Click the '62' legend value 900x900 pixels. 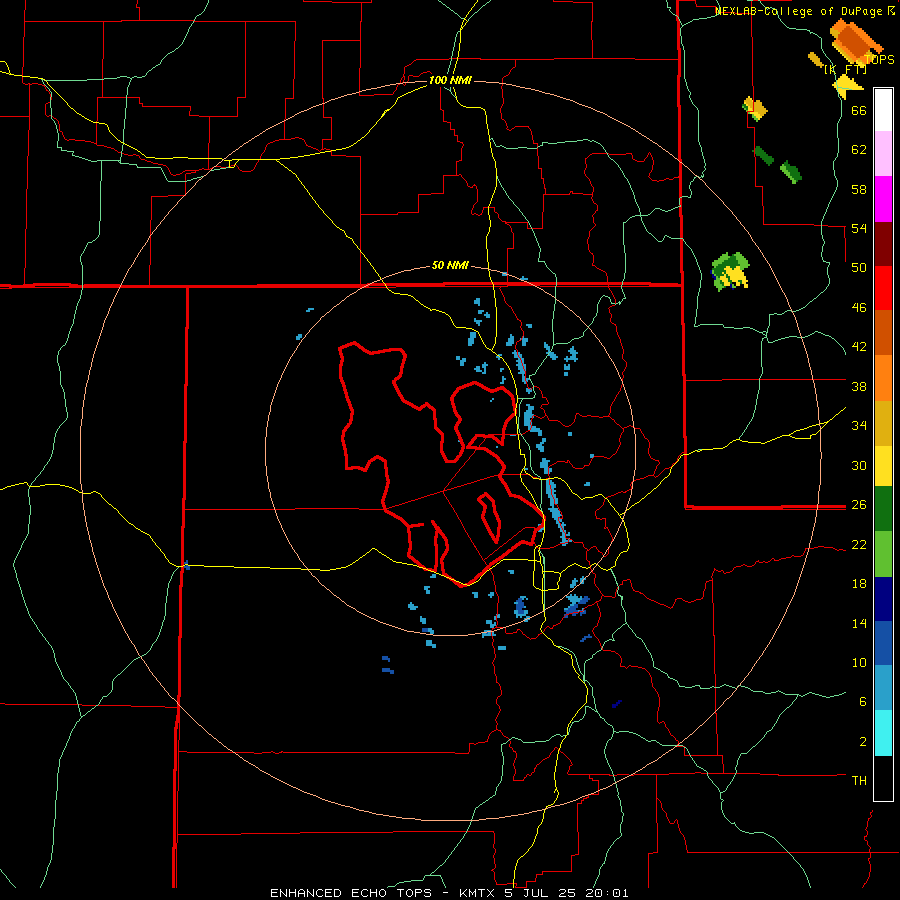click(x=859, y=150)
